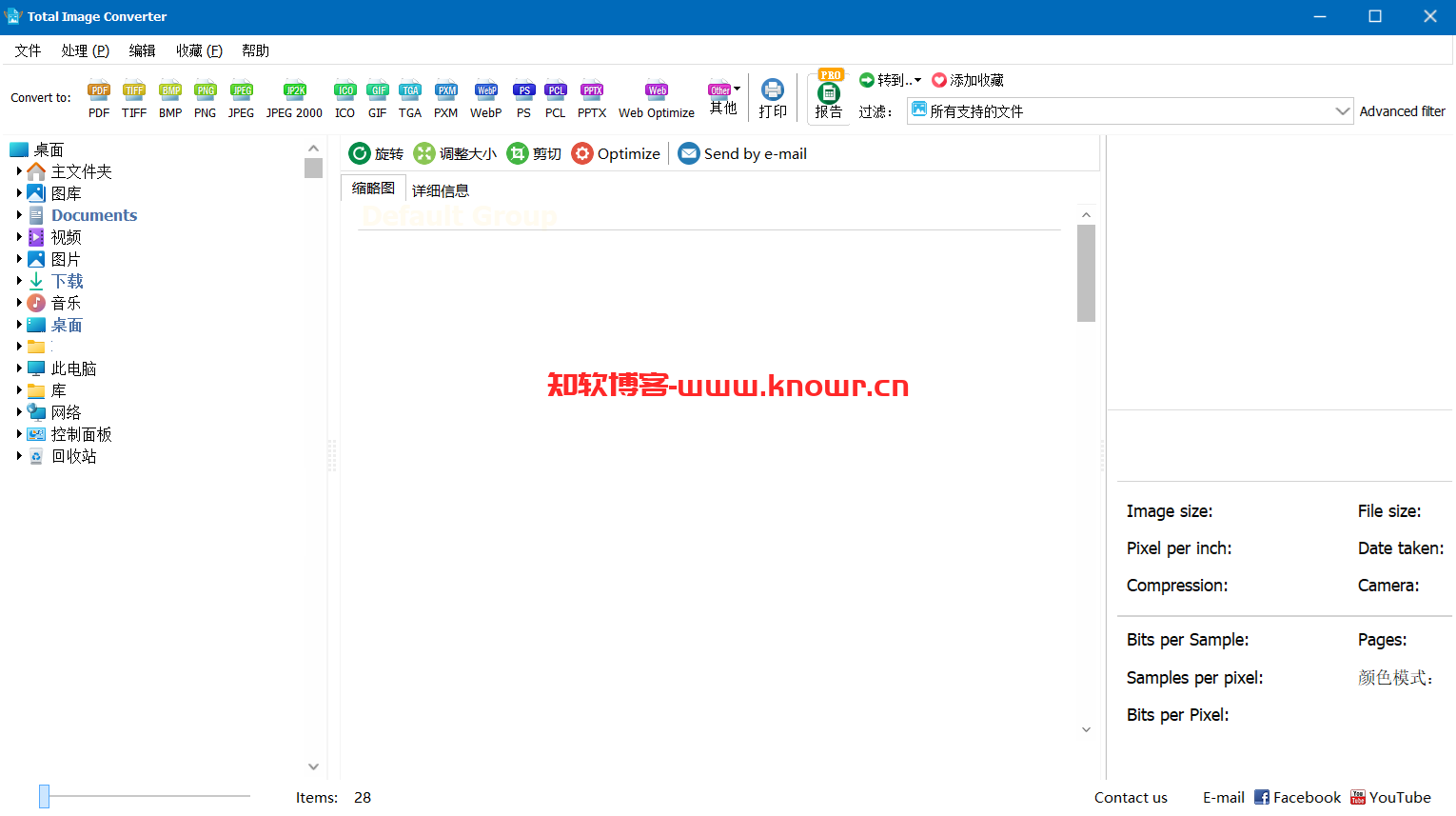Open the 处理 (P) menu
The height and width of the screenshot is (816, 1456).
click(x=85, y=50)
